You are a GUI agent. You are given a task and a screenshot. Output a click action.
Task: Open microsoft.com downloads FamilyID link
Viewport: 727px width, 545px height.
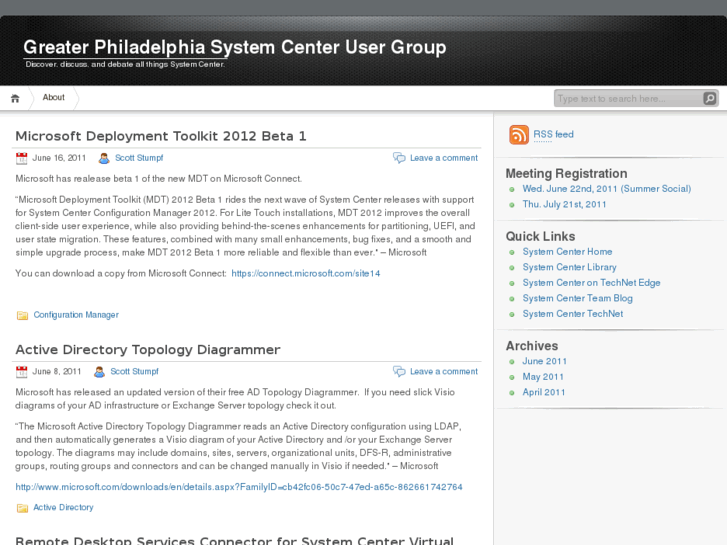point(239,487)
